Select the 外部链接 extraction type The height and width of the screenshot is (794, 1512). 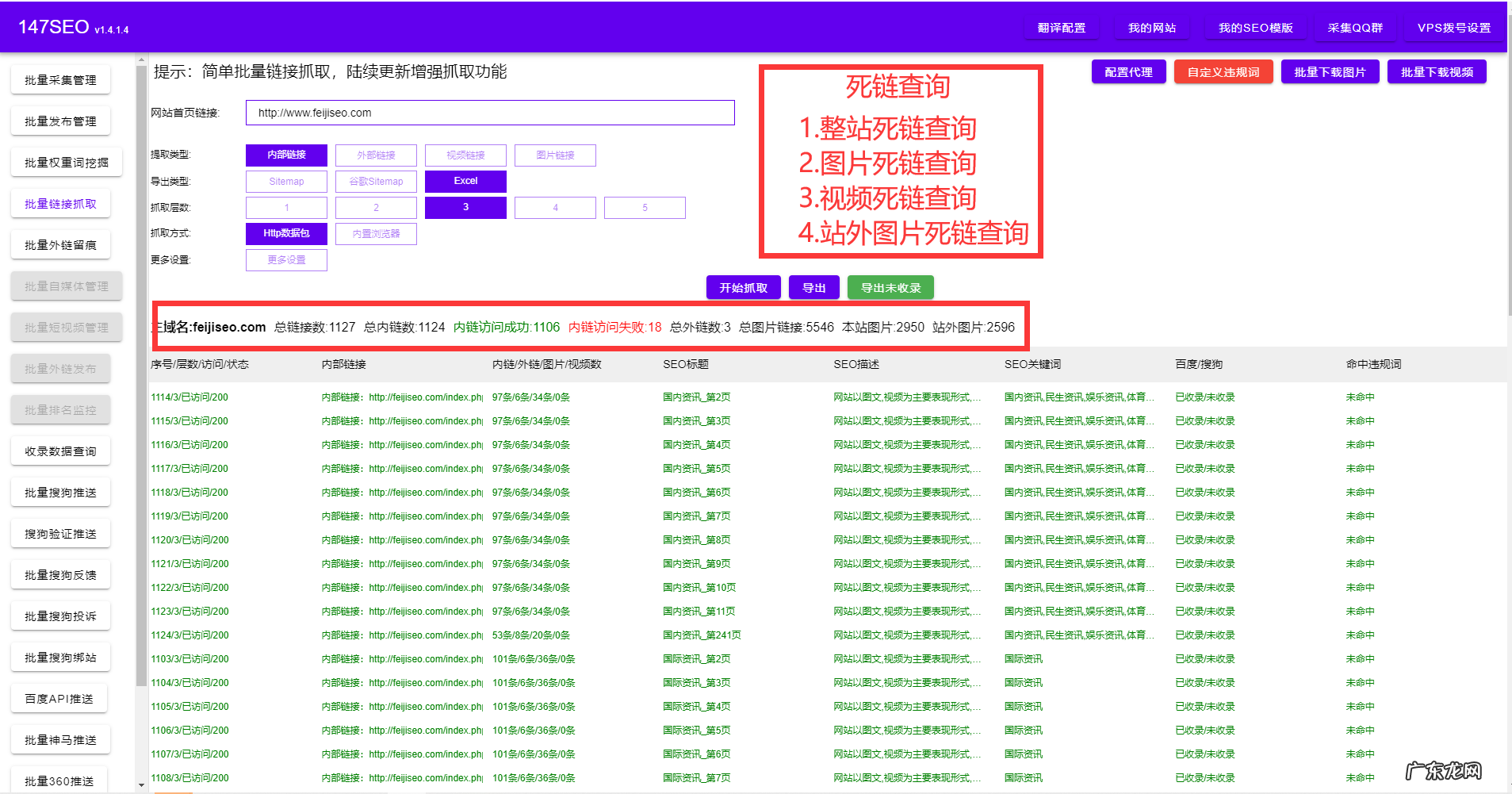point(376,155)
